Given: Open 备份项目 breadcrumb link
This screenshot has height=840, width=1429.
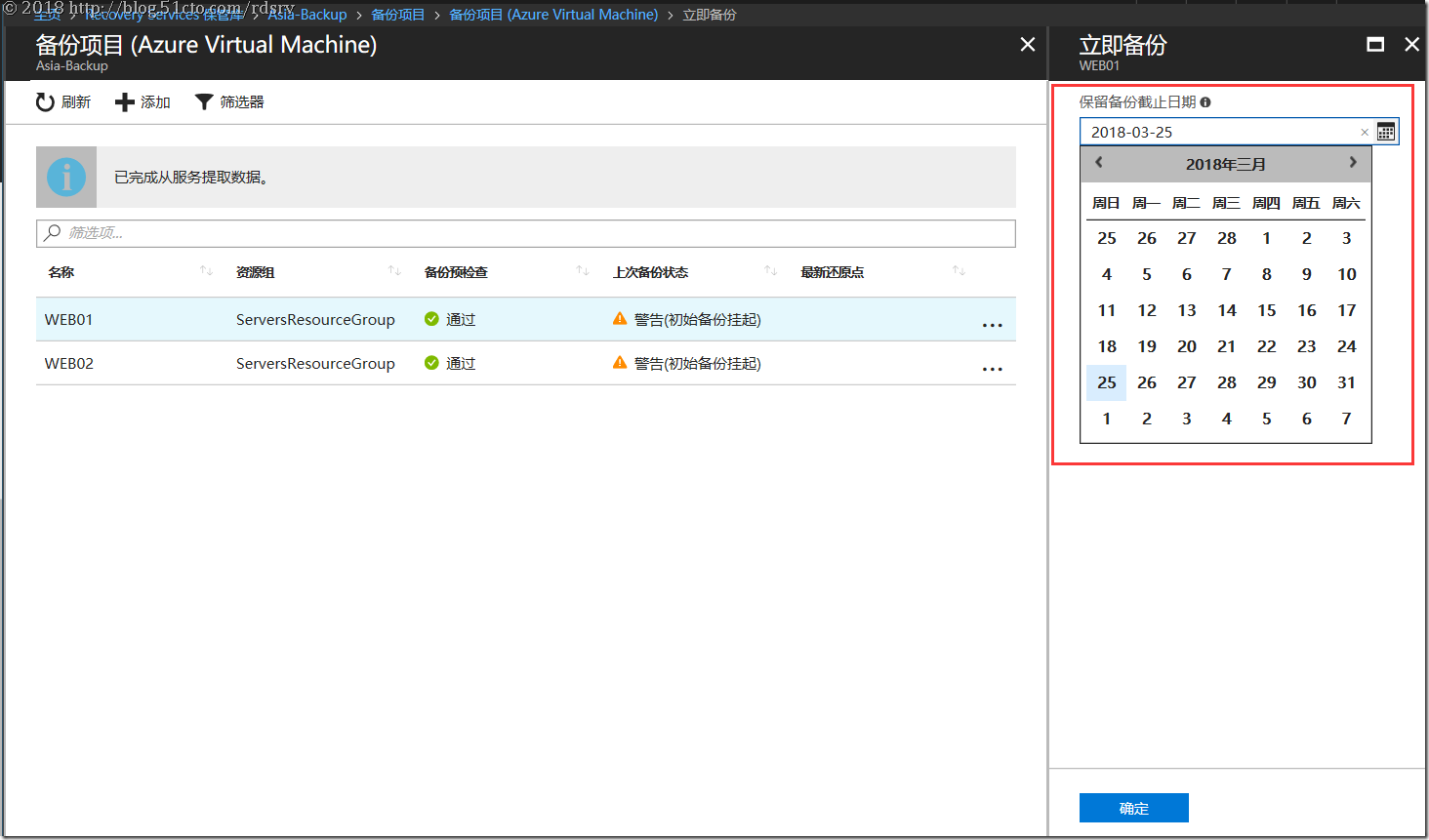Looking at the screenshot, I should (x=398, y=15).
